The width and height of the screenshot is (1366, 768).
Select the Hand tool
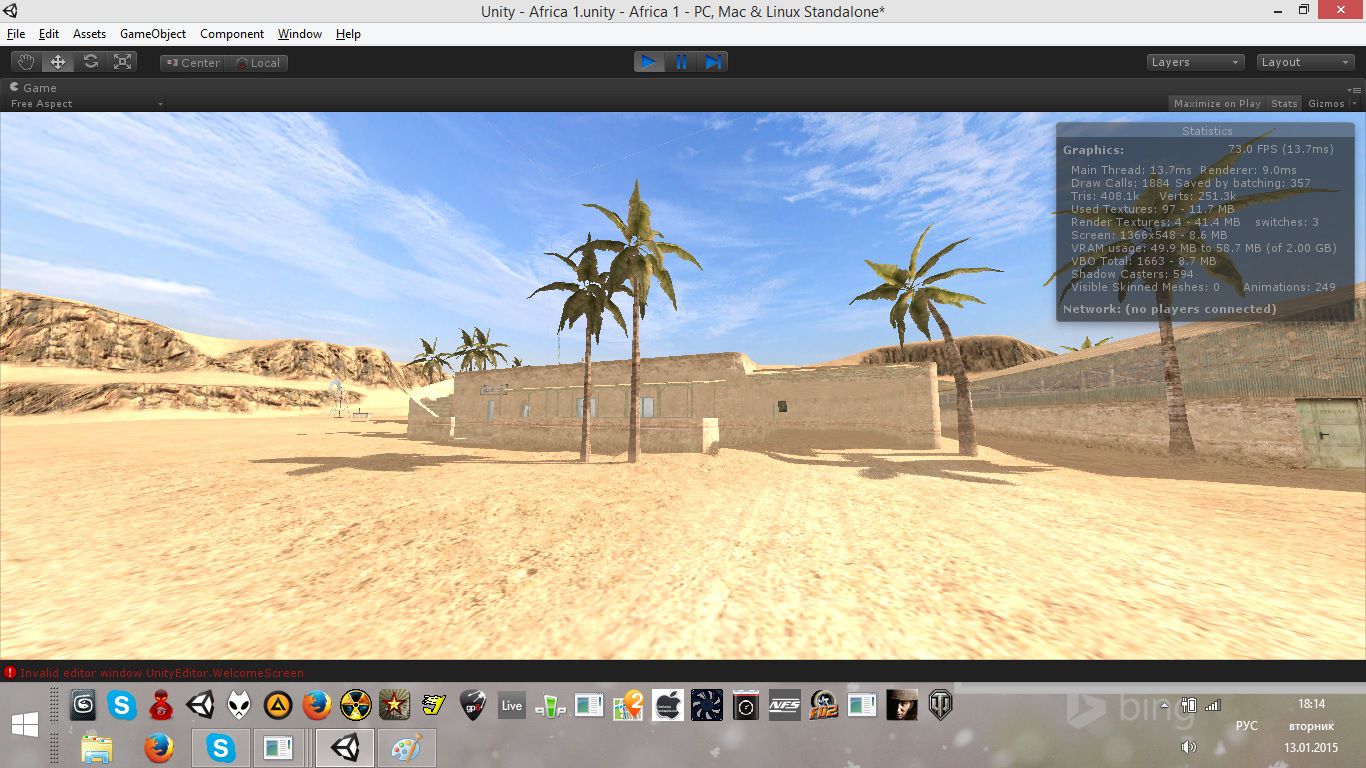(x=26, y=62)
